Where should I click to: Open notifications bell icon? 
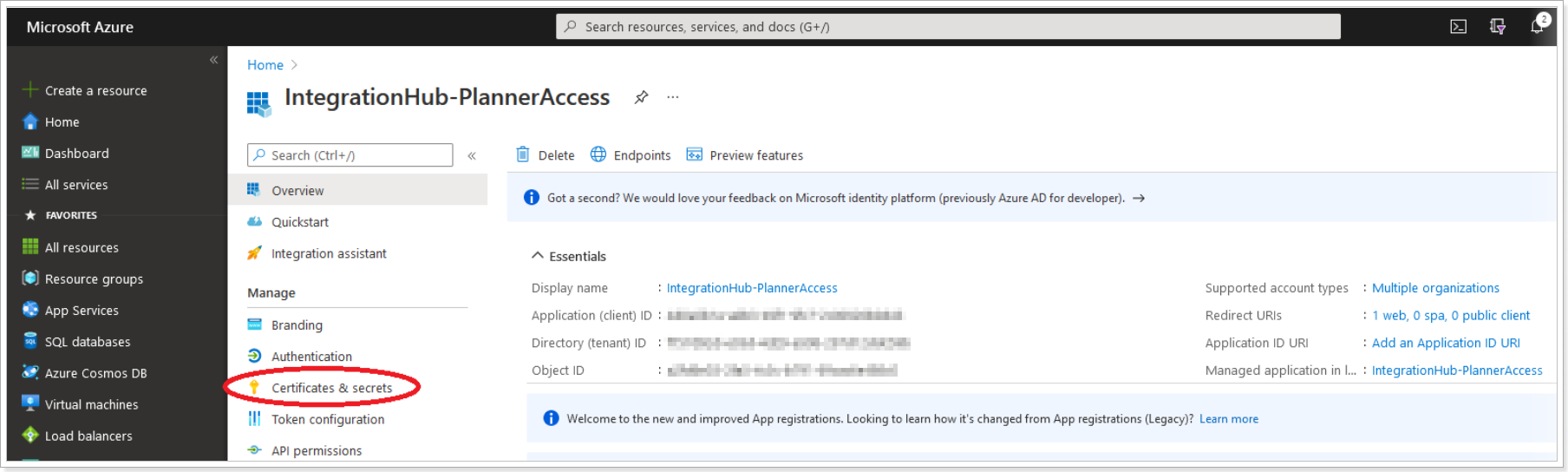click(1537, 26)
